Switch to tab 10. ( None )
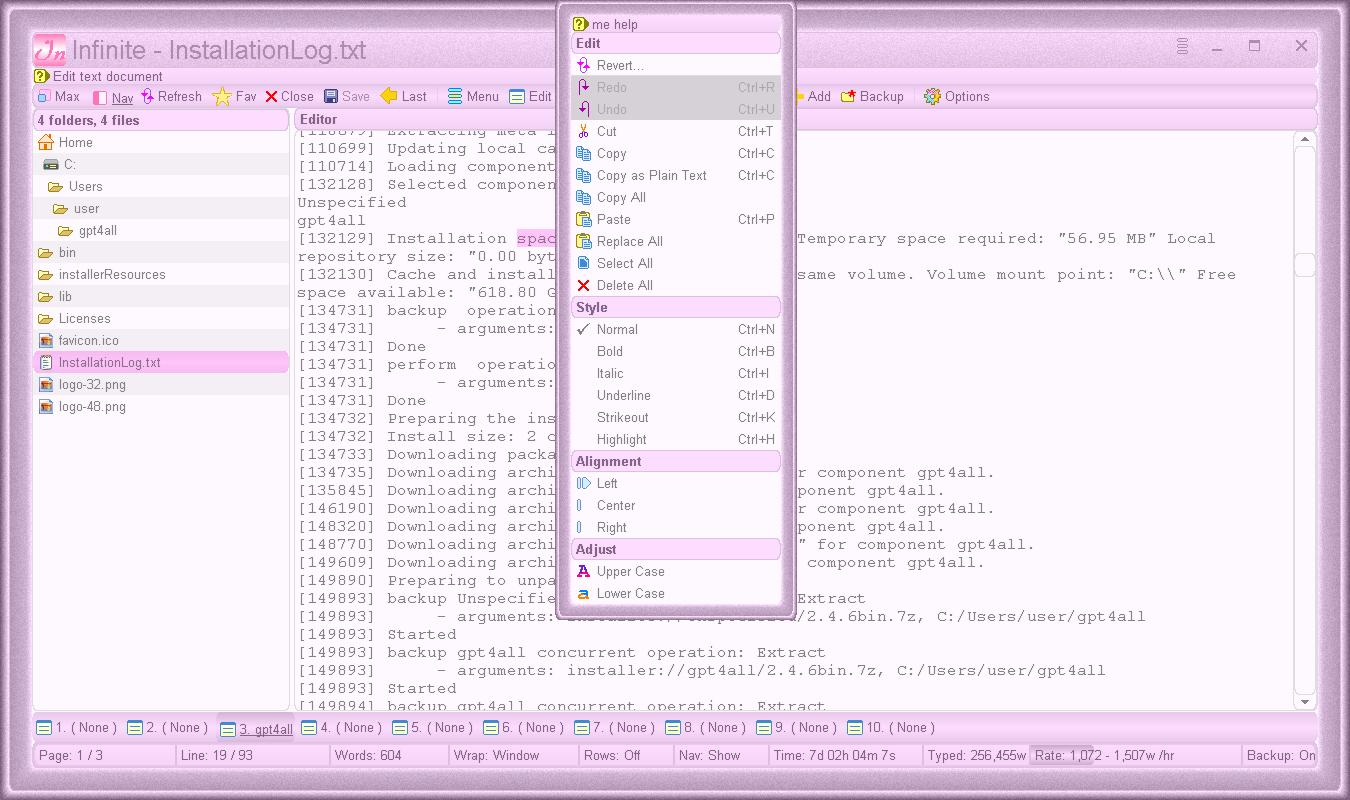The image size is (1350, 800). click(x=892, y=728)
